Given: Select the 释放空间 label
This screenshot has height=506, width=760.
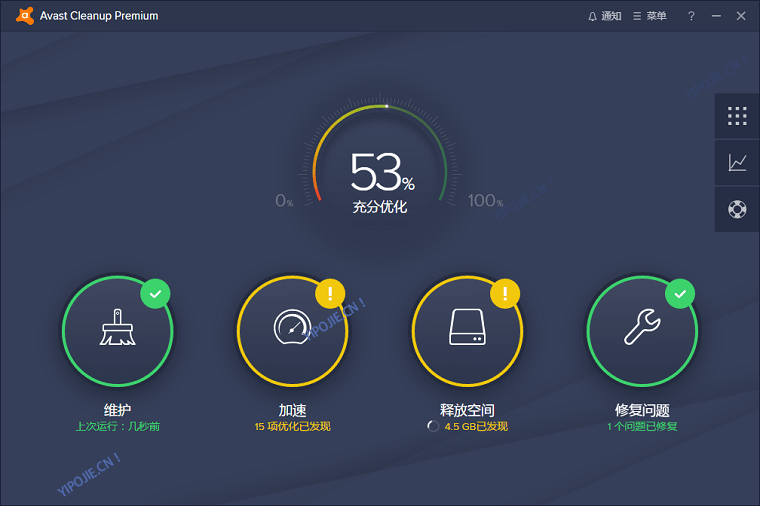Looking at the screenshot, I should tap(467, 410).
